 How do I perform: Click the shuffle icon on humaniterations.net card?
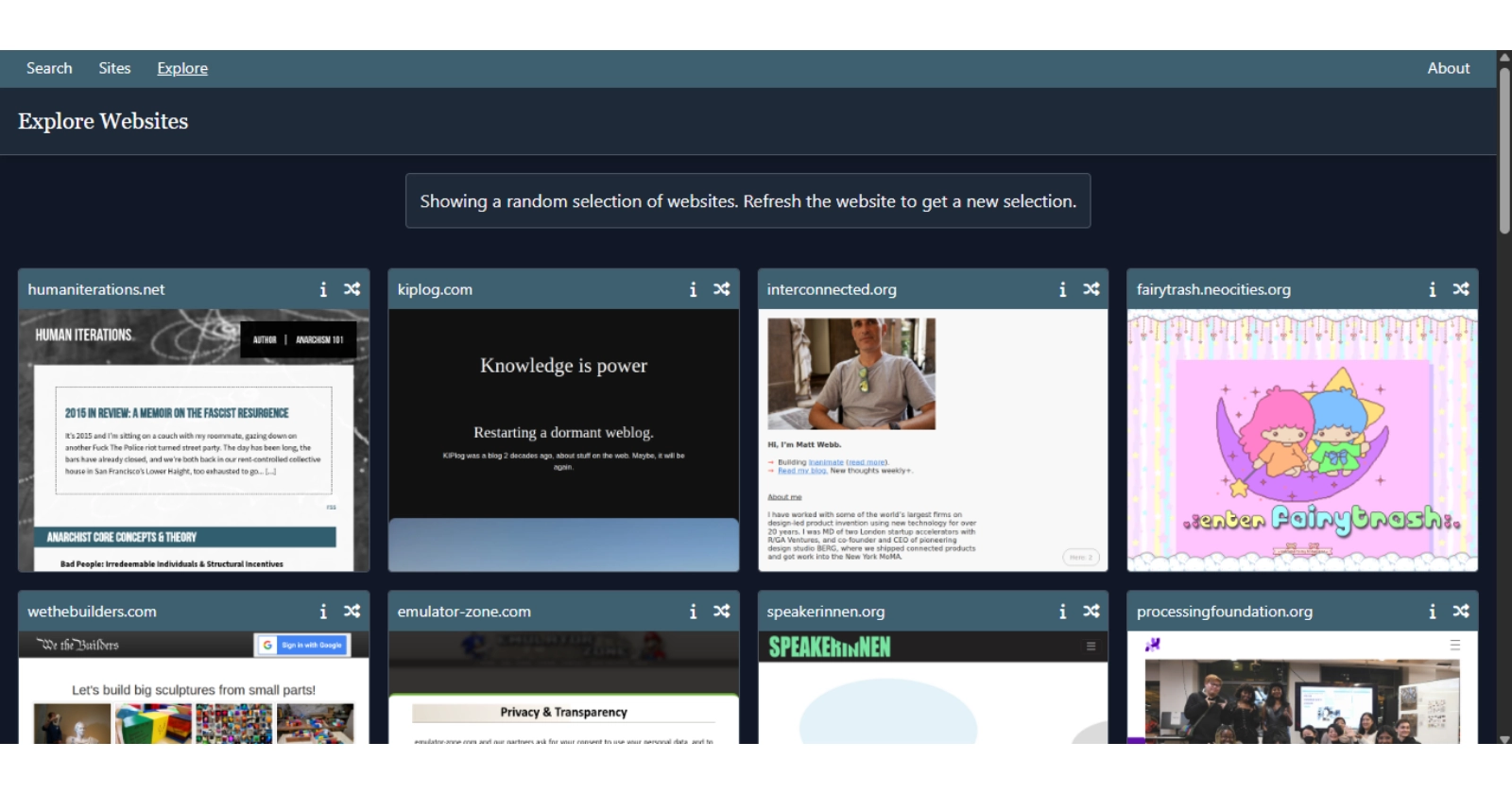point(352,289)
